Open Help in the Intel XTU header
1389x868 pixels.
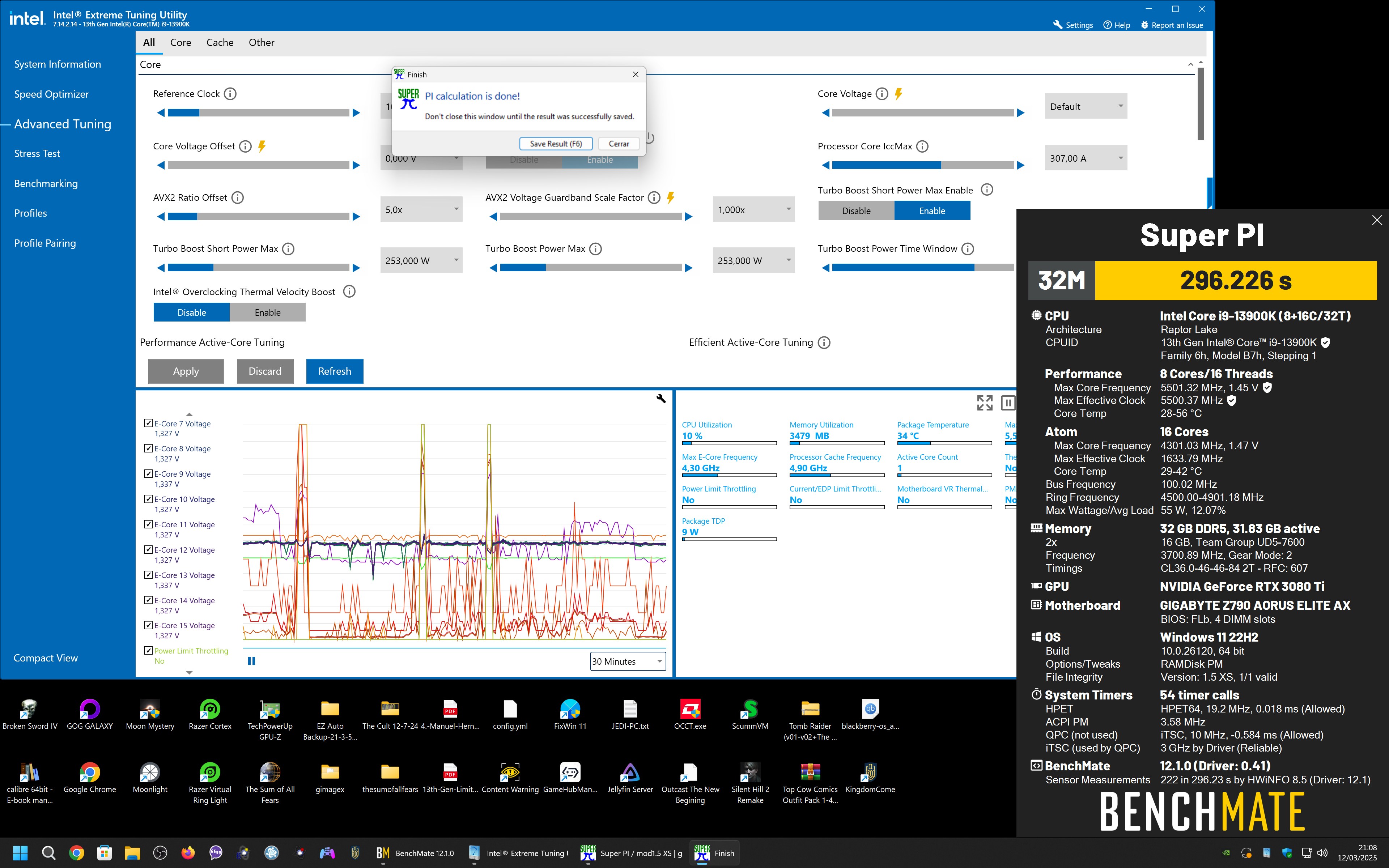pyautogui.click(x=1116, y=25)
